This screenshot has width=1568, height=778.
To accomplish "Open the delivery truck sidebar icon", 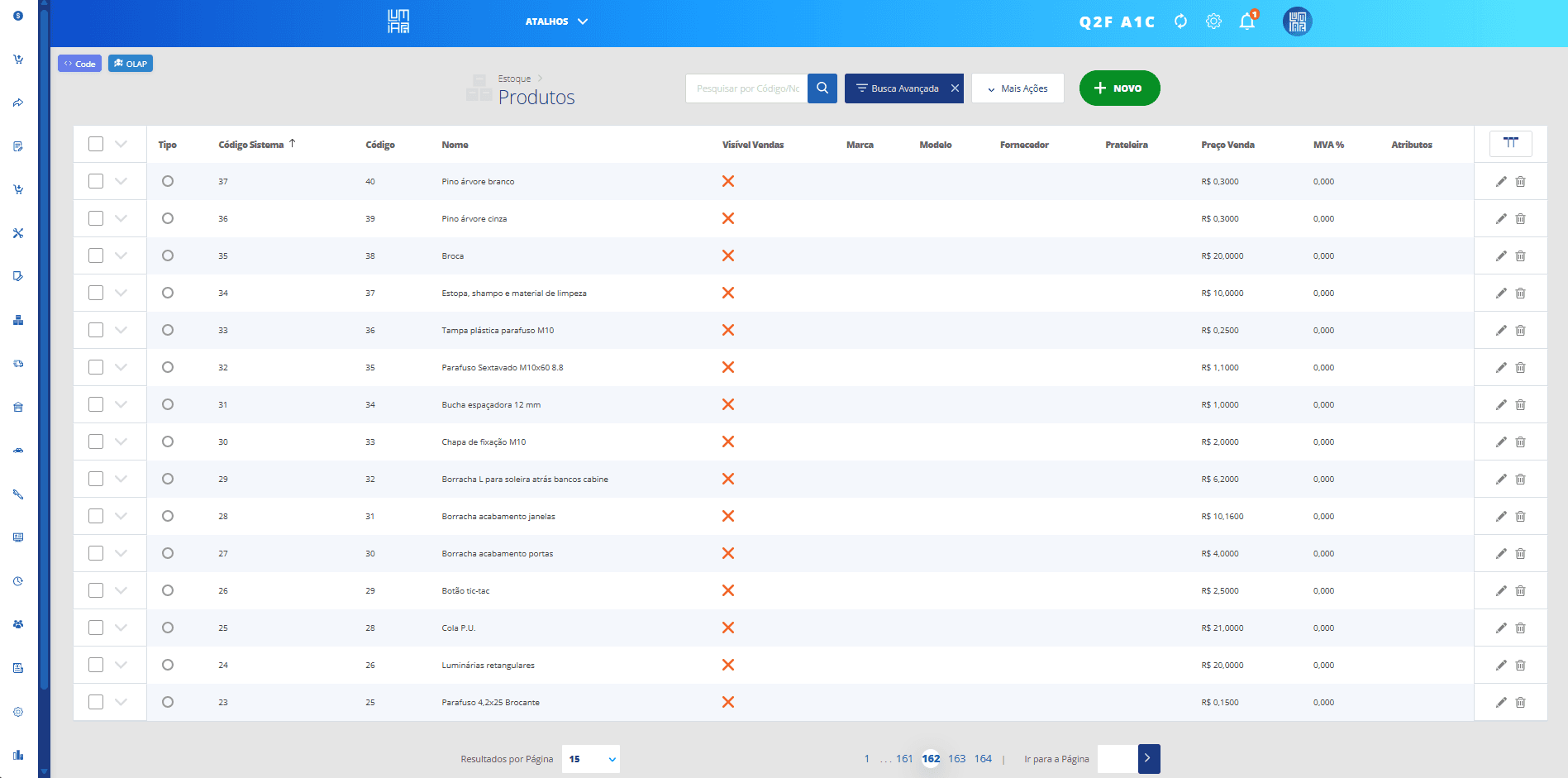I will point(18,363).
